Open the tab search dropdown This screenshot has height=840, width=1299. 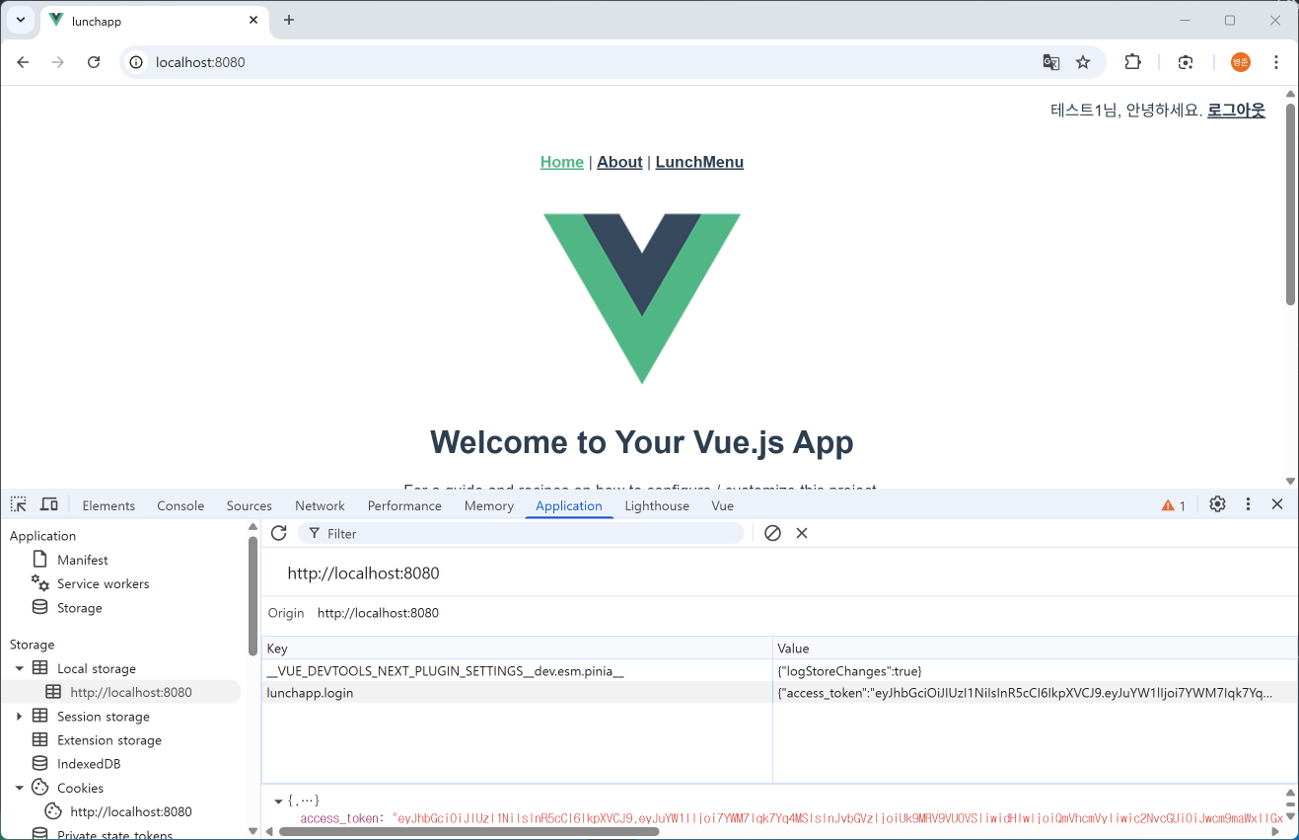[x=20, y=20]
